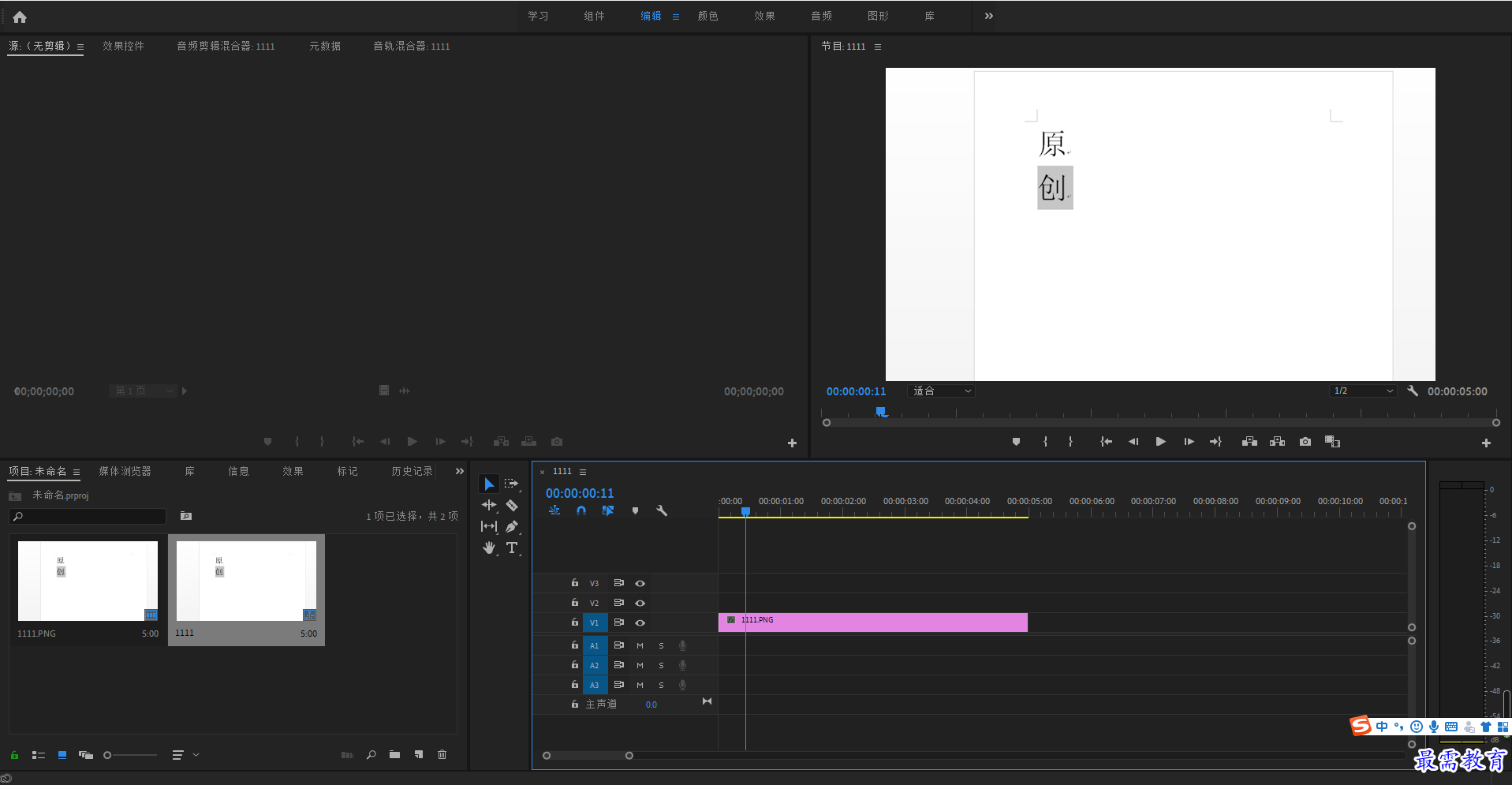
Task: Step forward one frame in Program monitor
Action: pyautogui.click(x=1189, y=442)
